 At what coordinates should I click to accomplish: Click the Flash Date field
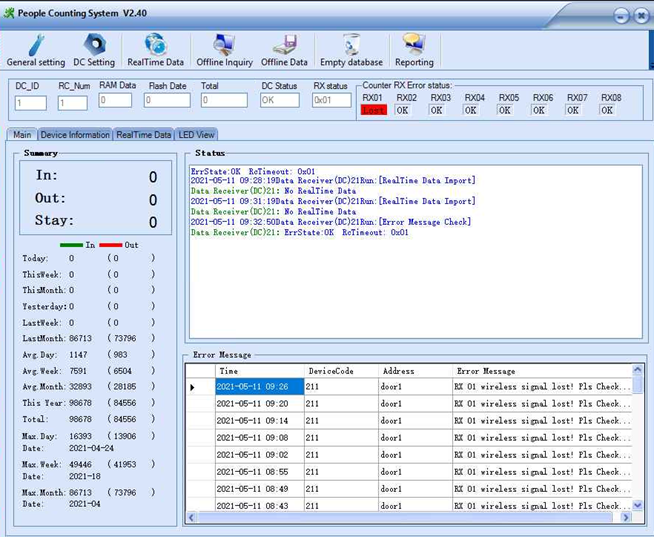pos(166,100)
